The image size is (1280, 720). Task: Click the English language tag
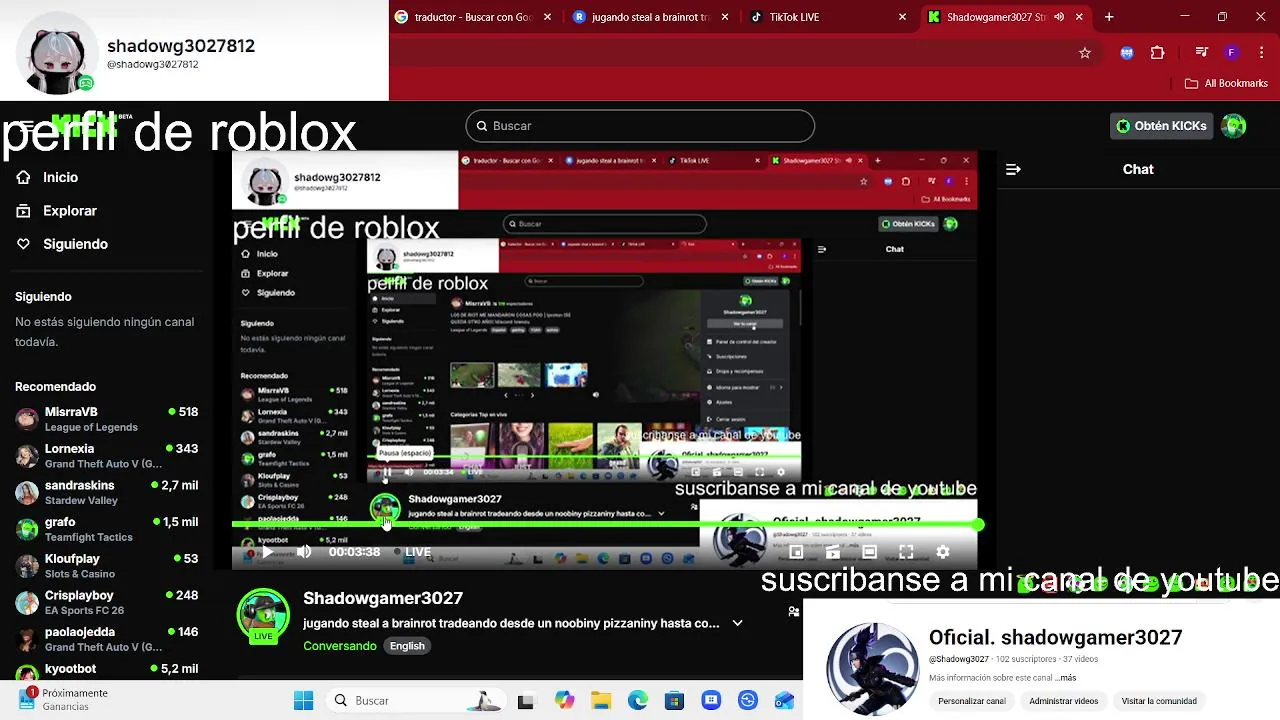coord(407,646)
